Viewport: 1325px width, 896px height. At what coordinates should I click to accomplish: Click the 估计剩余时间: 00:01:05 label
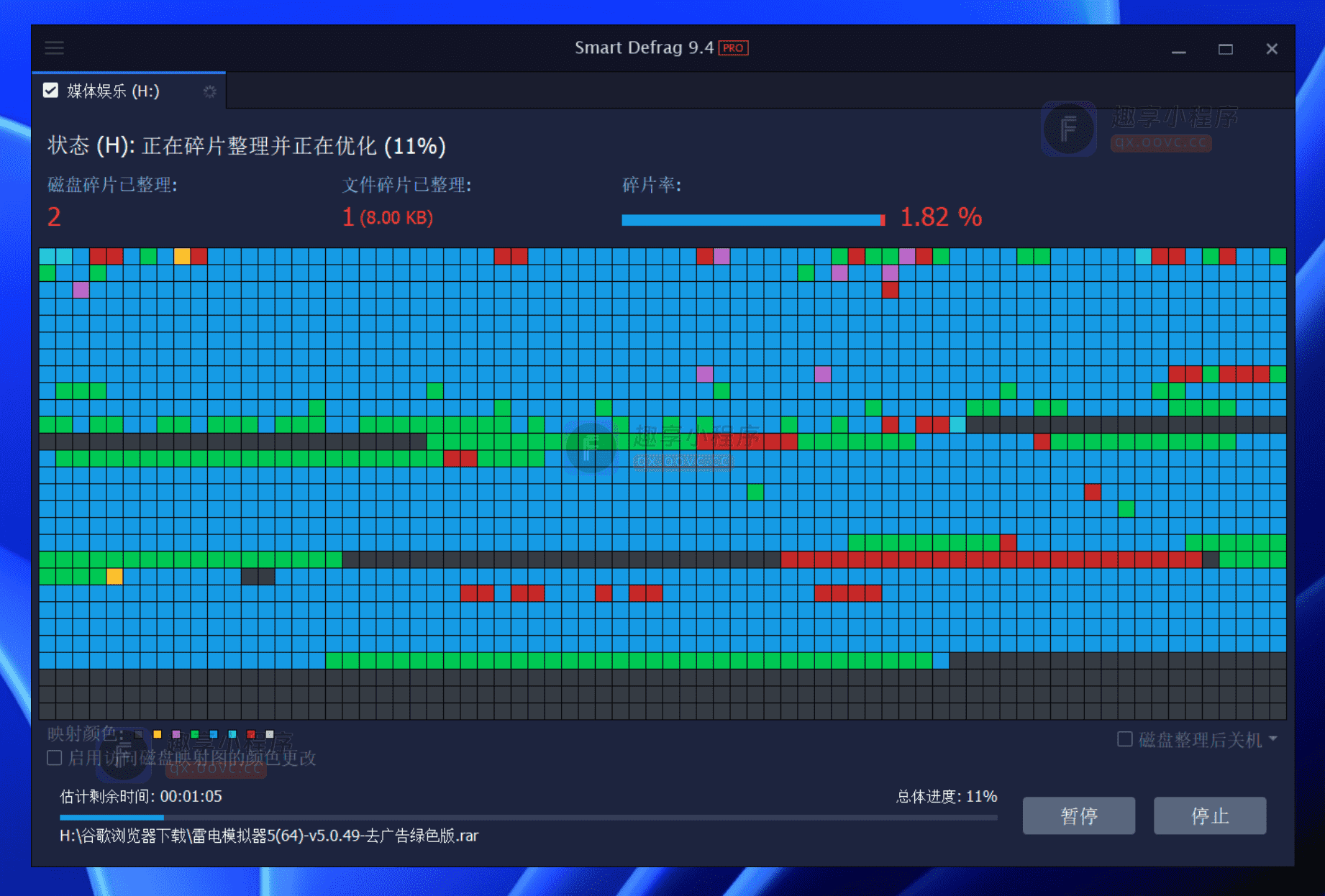(x=141, y=796)
